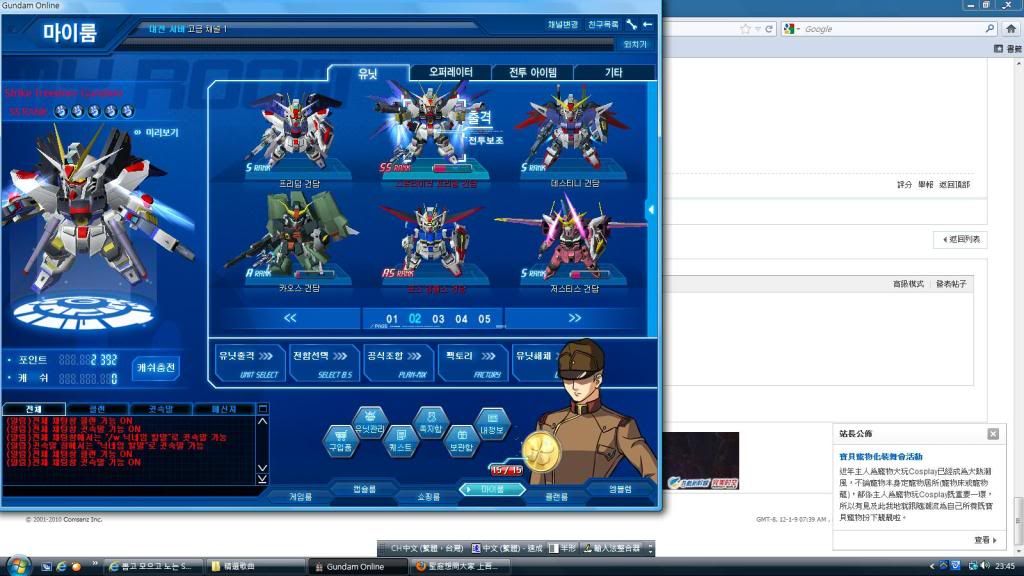This screenshot has width=1024, height=576.
Task: Click the 특치함 medal hexagon icon
Action: coord(429,421)
